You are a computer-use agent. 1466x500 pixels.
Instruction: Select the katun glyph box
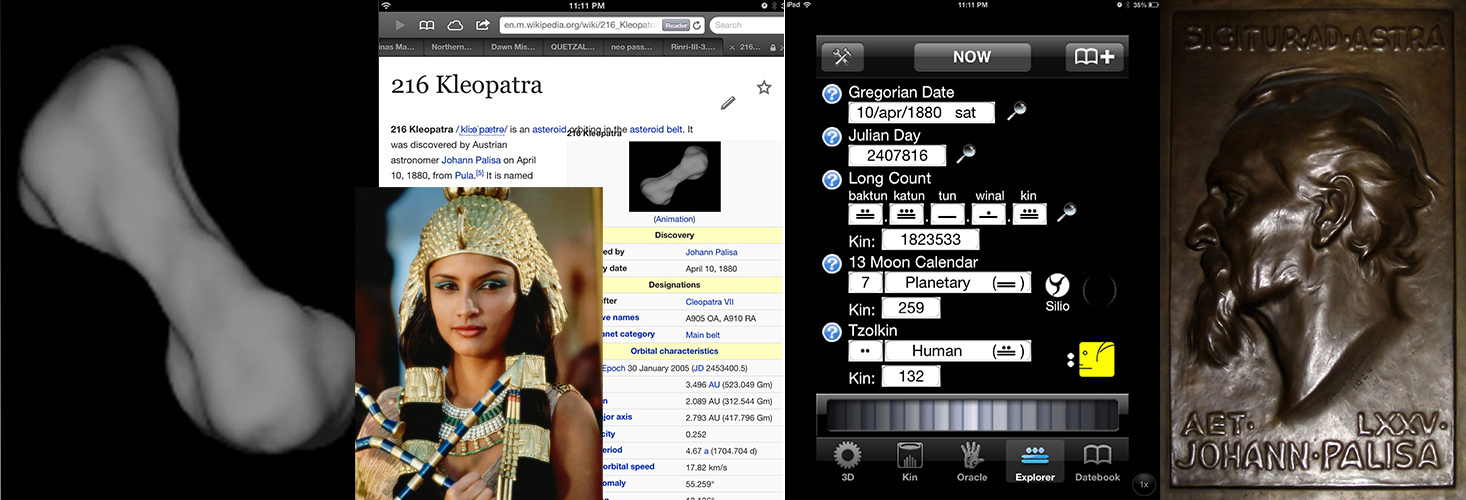906,214
